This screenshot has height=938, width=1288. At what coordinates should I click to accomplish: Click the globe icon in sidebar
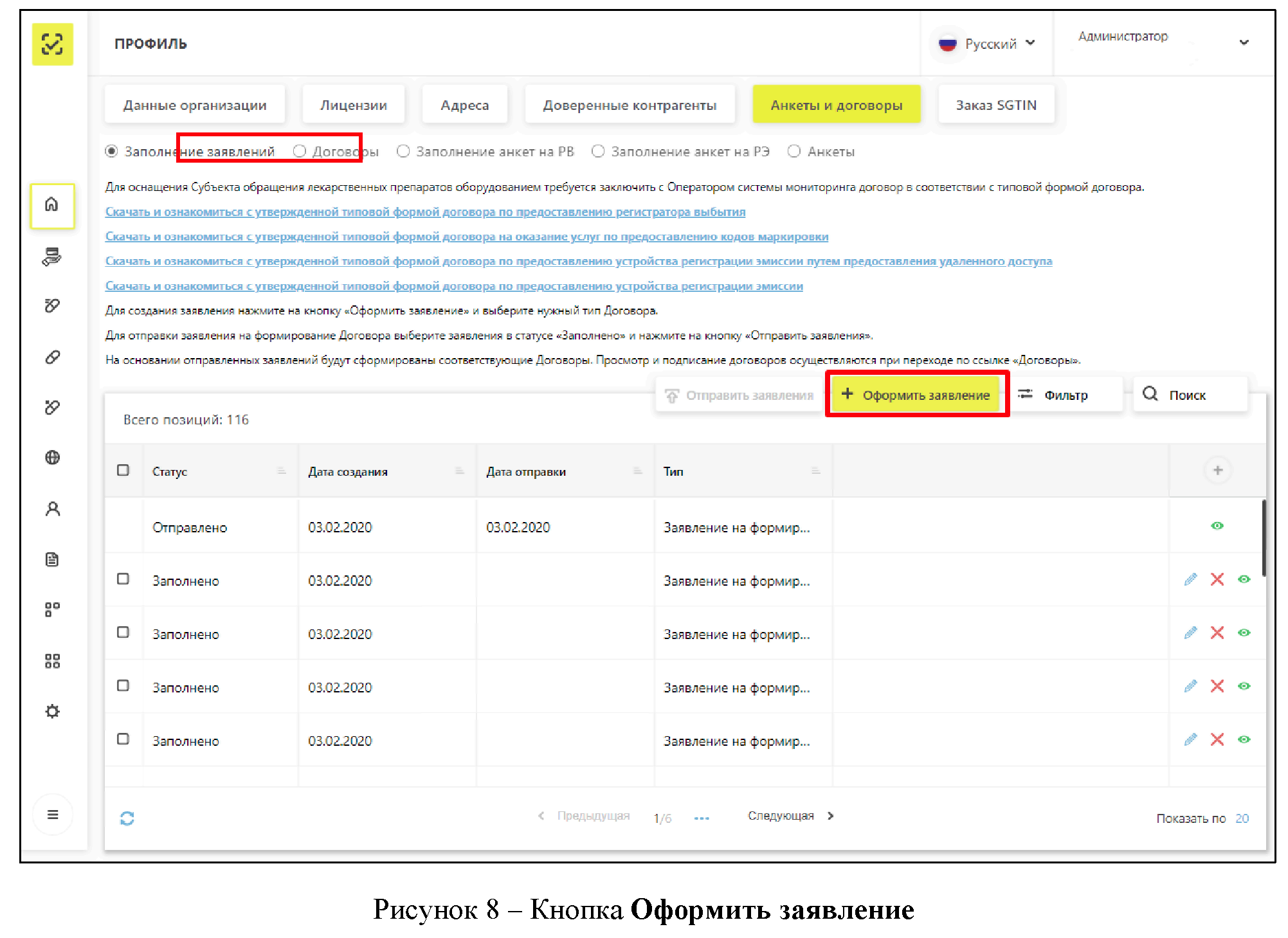coord(52,458)
